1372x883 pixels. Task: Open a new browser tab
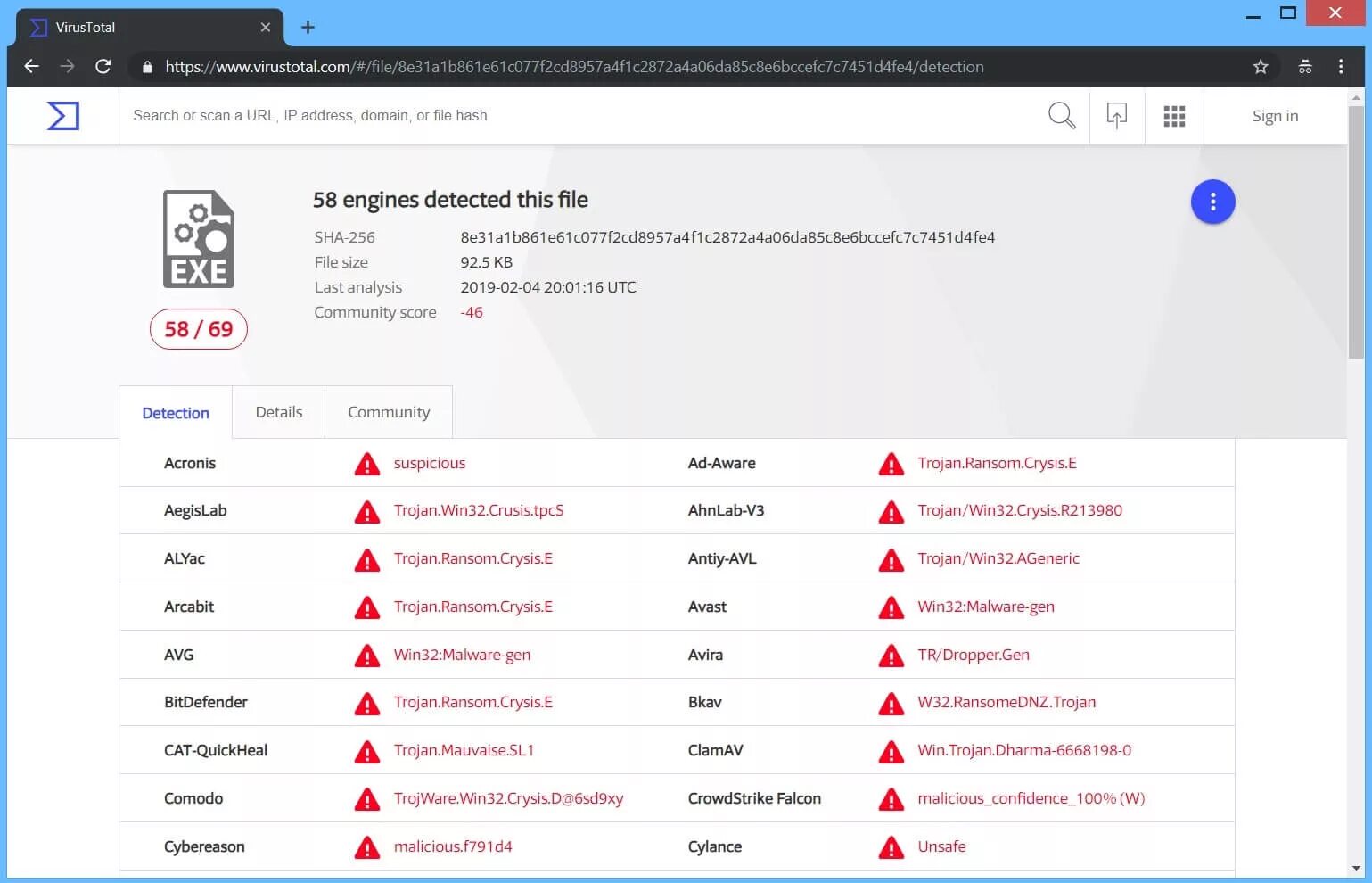(308, 27)
